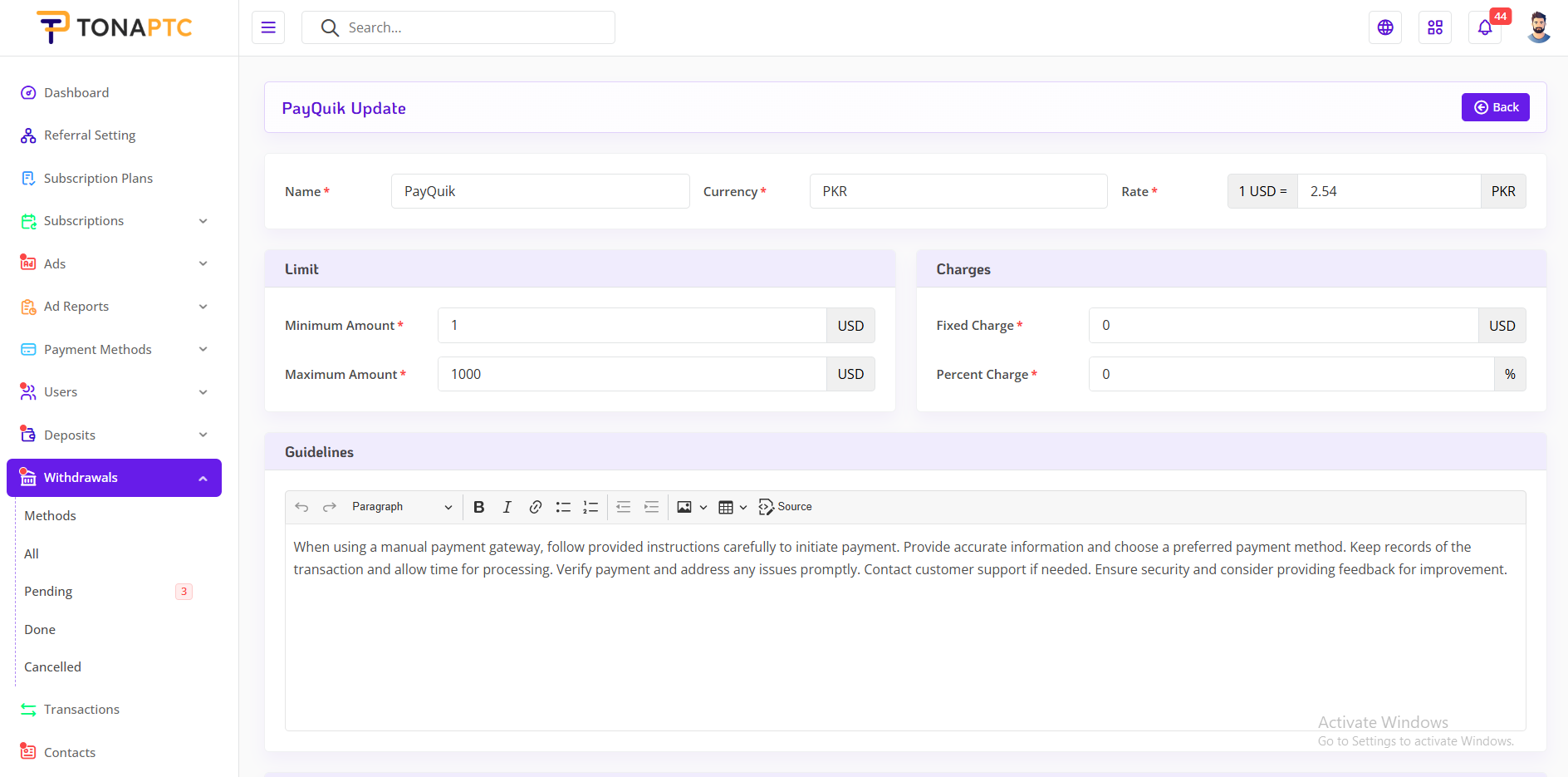Image resolution: width=1568 pixels, height=777 pixels.
Task: Toggle the hamburger sidebar menu
Action: point(268,27)
